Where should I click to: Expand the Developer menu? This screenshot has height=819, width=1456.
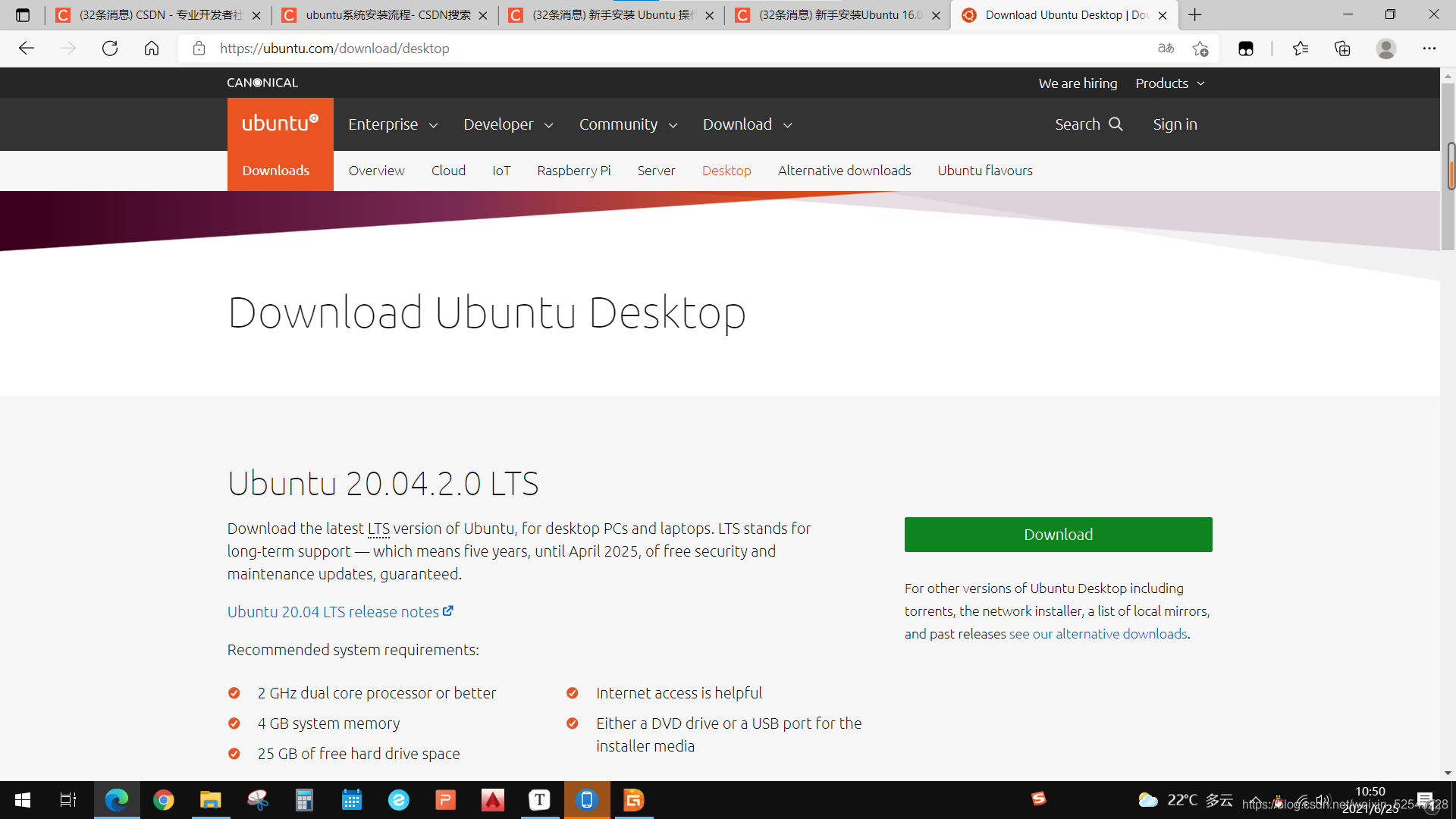508,124
